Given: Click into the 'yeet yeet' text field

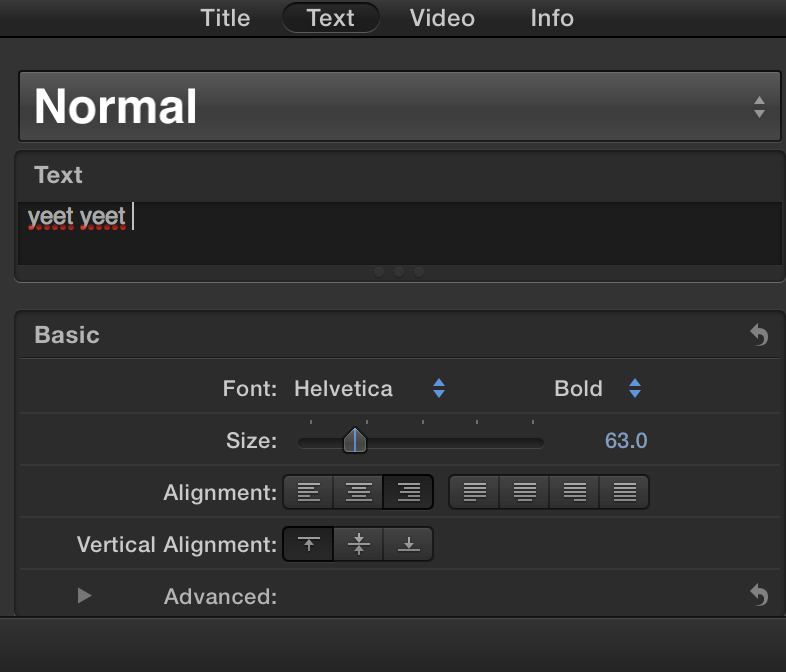Looking at the screenshot, I should pyautogui.click(x=400, y=232).
